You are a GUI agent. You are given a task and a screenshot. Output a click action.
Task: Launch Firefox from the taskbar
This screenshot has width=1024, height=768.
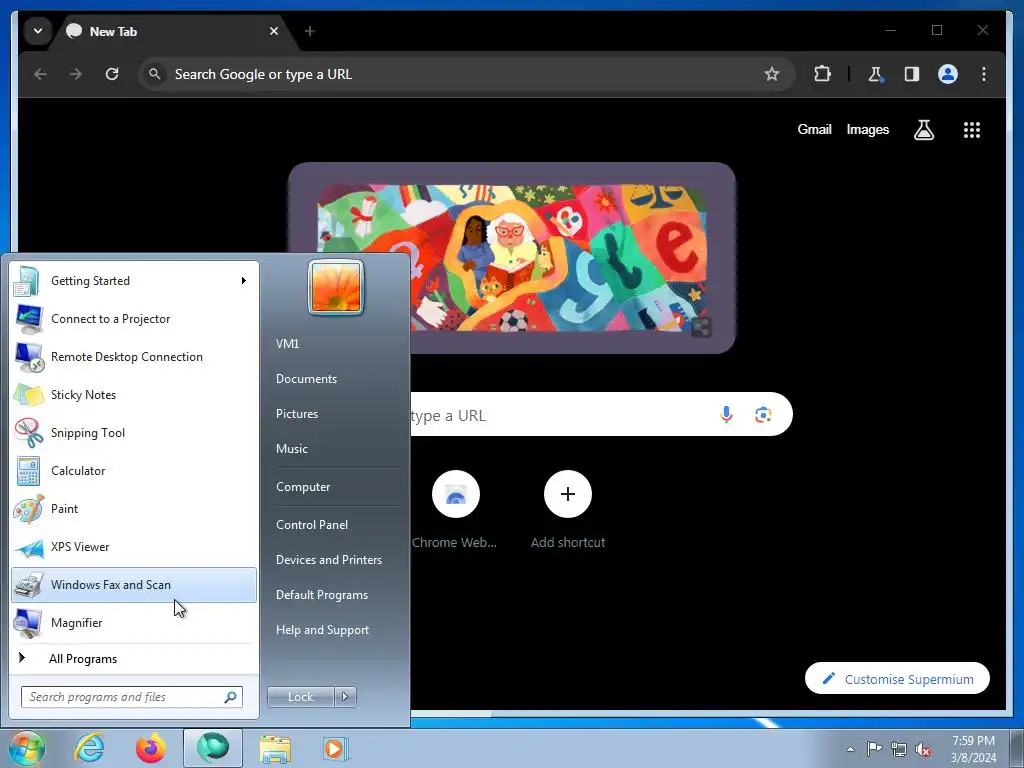(151, 748)
